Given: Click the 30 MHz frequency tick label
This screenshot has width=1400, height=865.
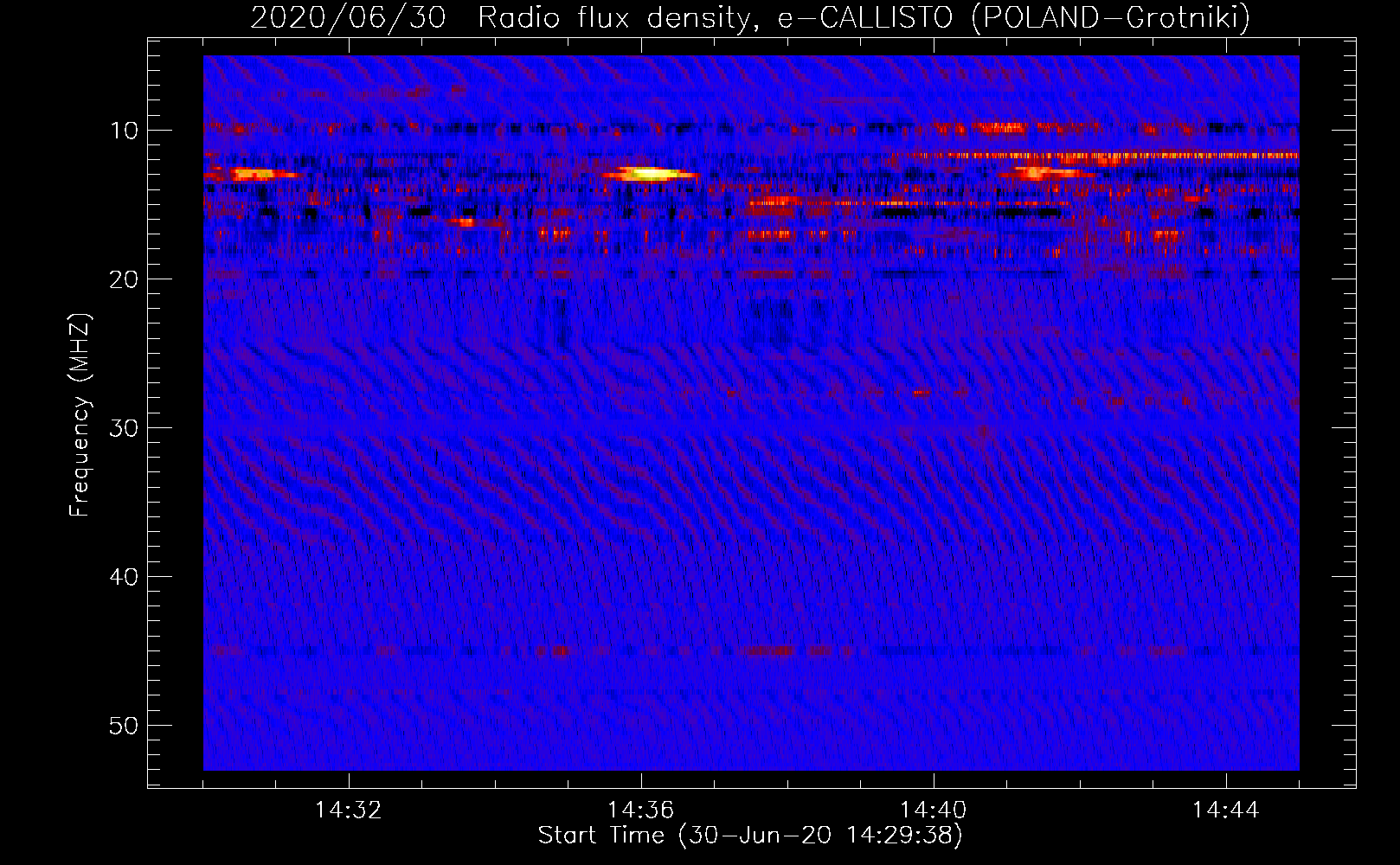Looking at the screenshot, I should (125, 428).
